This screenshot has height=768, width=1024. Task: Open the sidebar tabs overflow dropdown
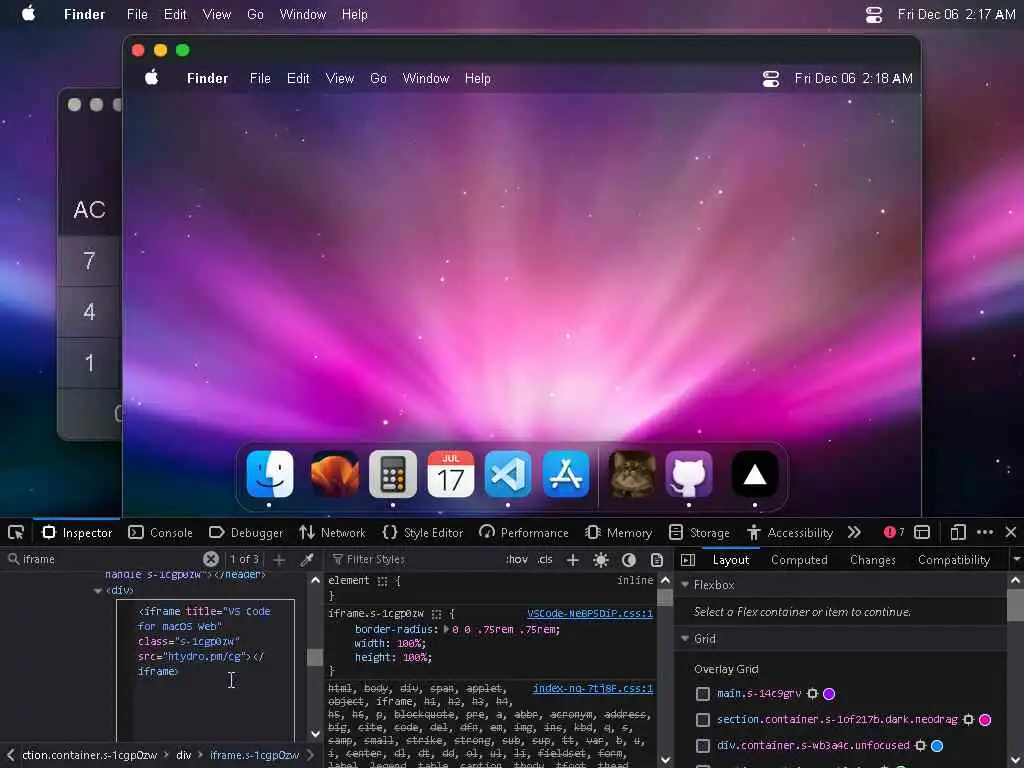tap(1016, 560)
